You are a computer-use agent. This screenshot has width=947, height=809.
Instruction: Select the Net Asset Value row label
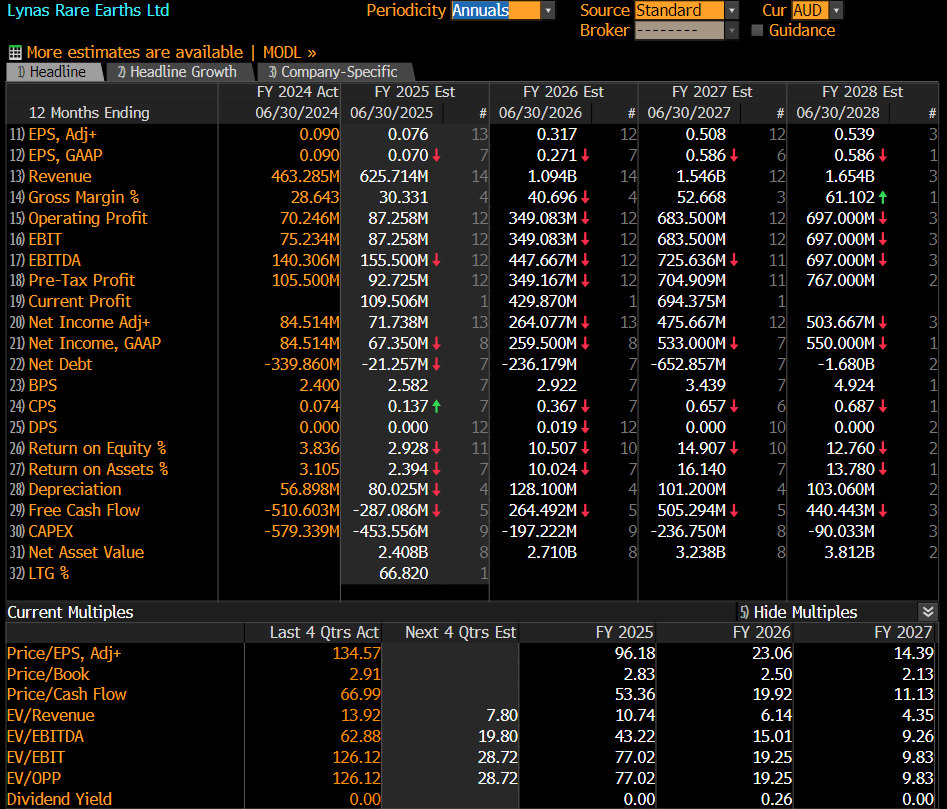coord(86,552)
